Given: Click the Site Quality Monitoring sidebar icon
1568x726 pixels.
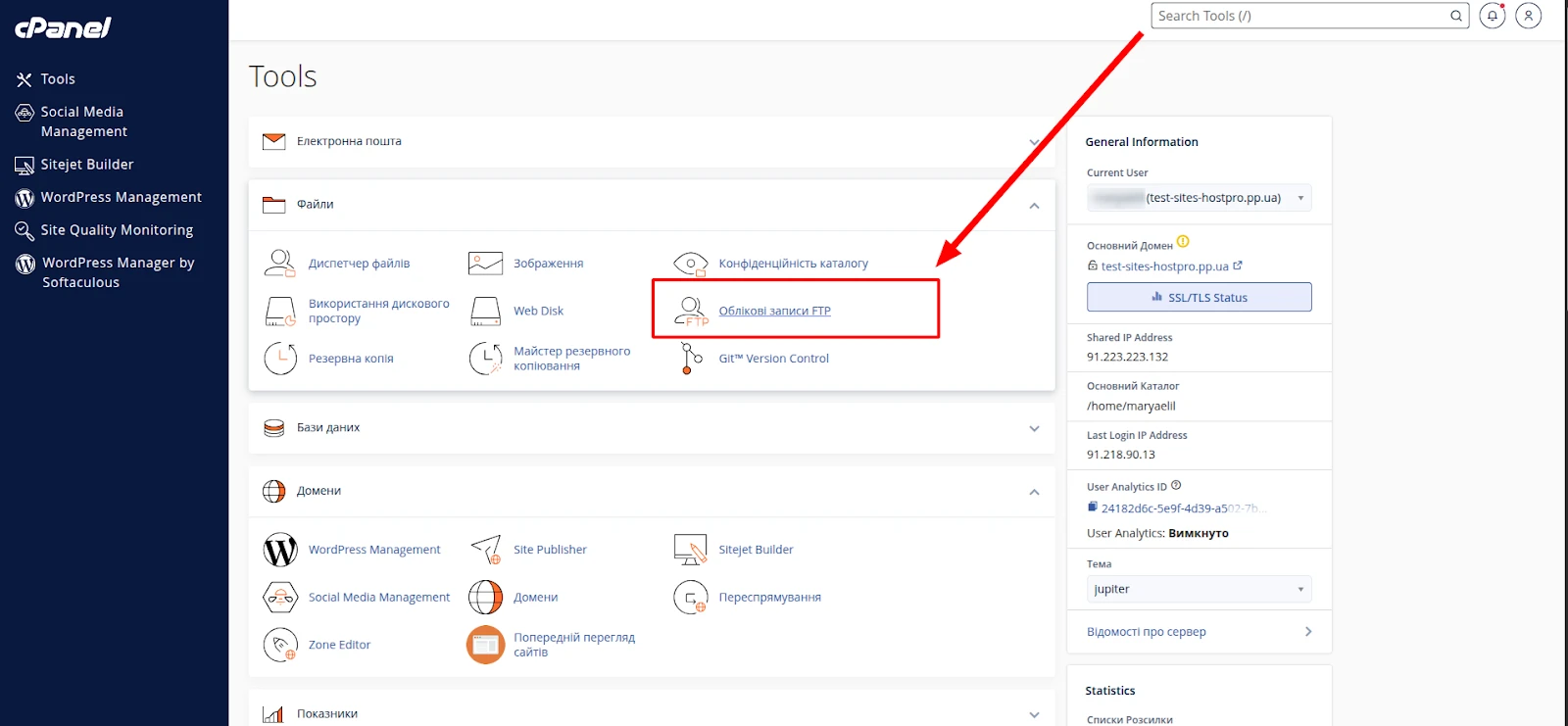Looking at the screenshot, I should click(x=24, y=230).
